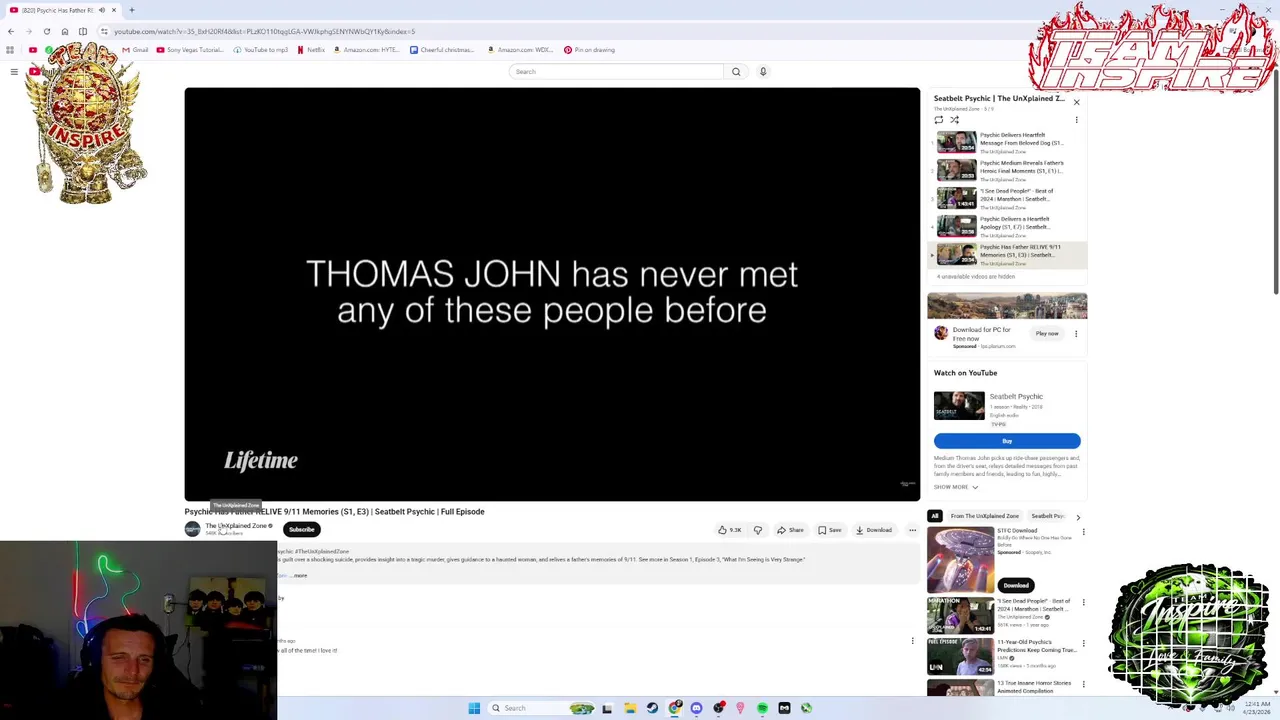
Task: Open more video actions ellipsis
Action: pos(912,530)
